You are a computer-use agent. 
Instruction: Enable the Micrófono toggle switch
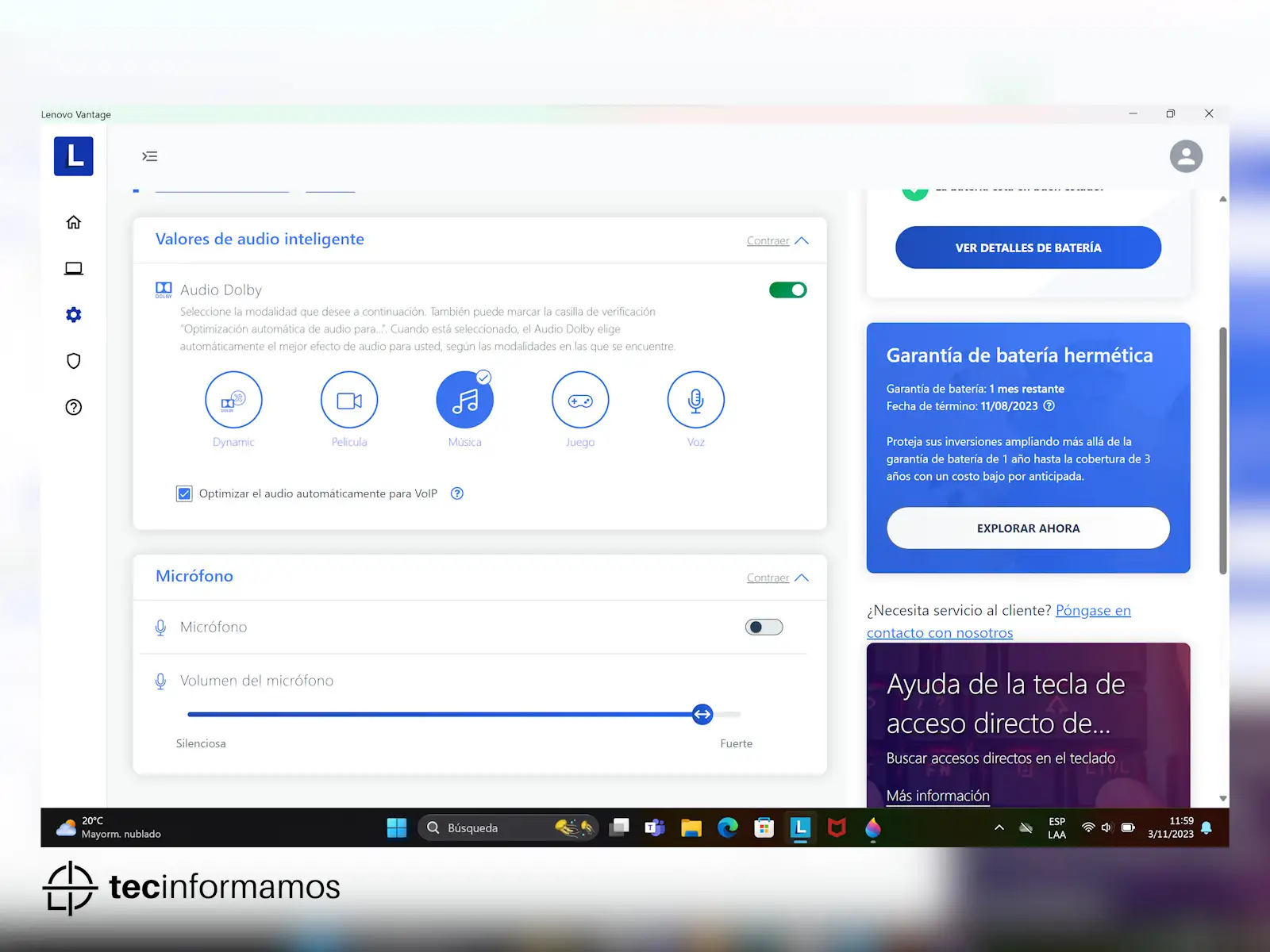[764, 628]
